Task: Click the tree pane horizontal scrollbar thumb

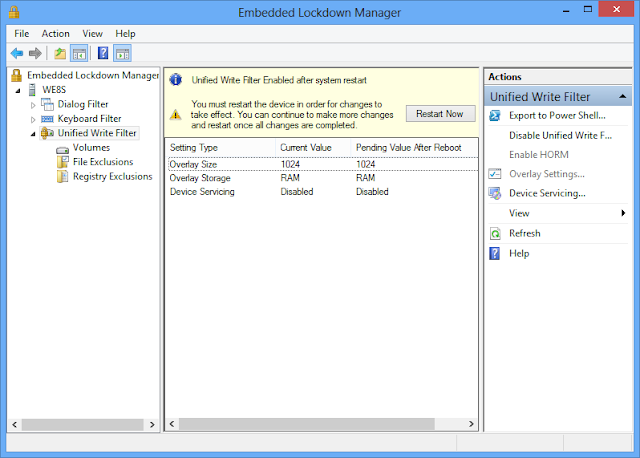Action: coord(83,425)
